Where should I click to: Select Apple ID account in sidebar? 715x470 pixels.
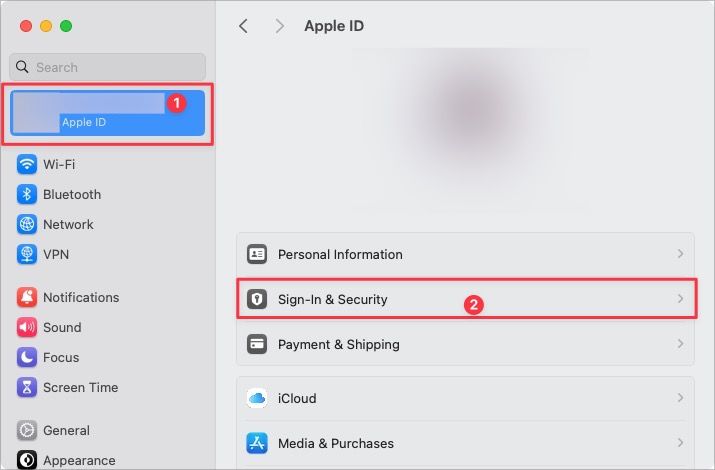click(x=108, y=113)
